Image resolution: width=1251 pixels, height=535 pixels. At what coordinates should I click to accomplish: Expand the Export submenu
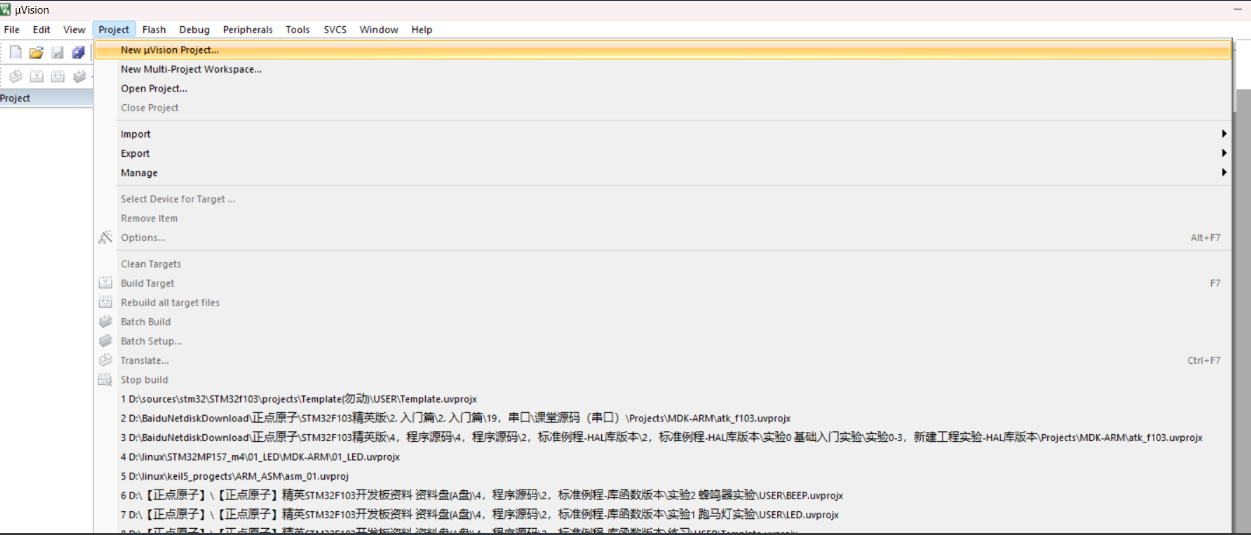click(663, 153)
